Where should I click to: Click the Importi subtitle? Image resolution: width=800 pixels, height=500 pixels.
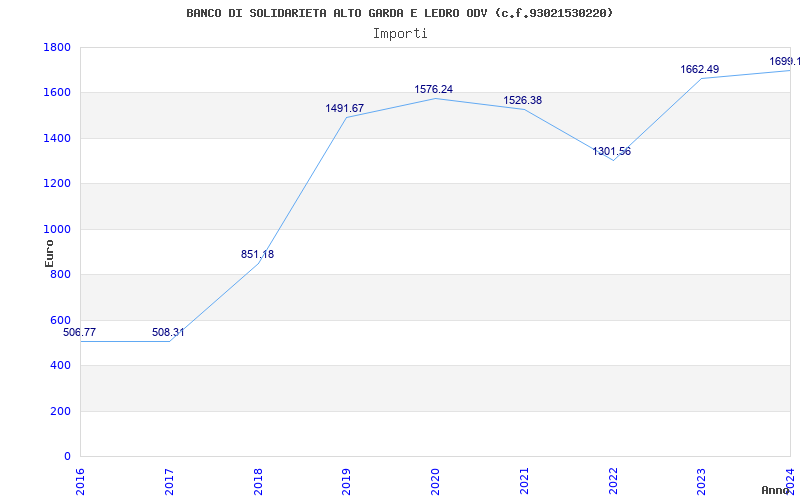[x=400, y=34]
